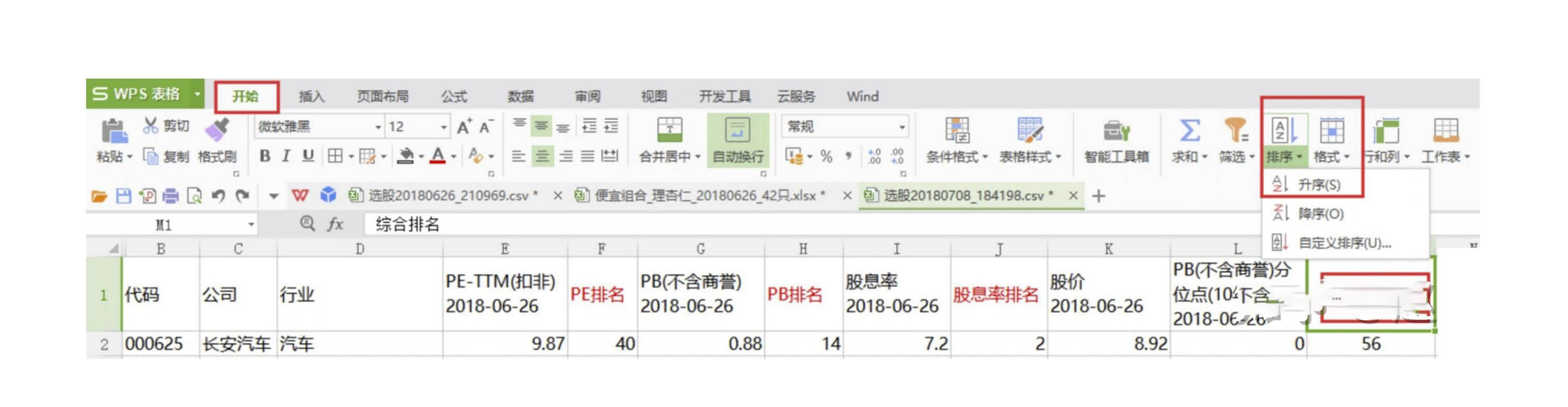1568x407 pixels.
Task: Open the number format dropdown (常规)
Action: click(x=902, y=127)
